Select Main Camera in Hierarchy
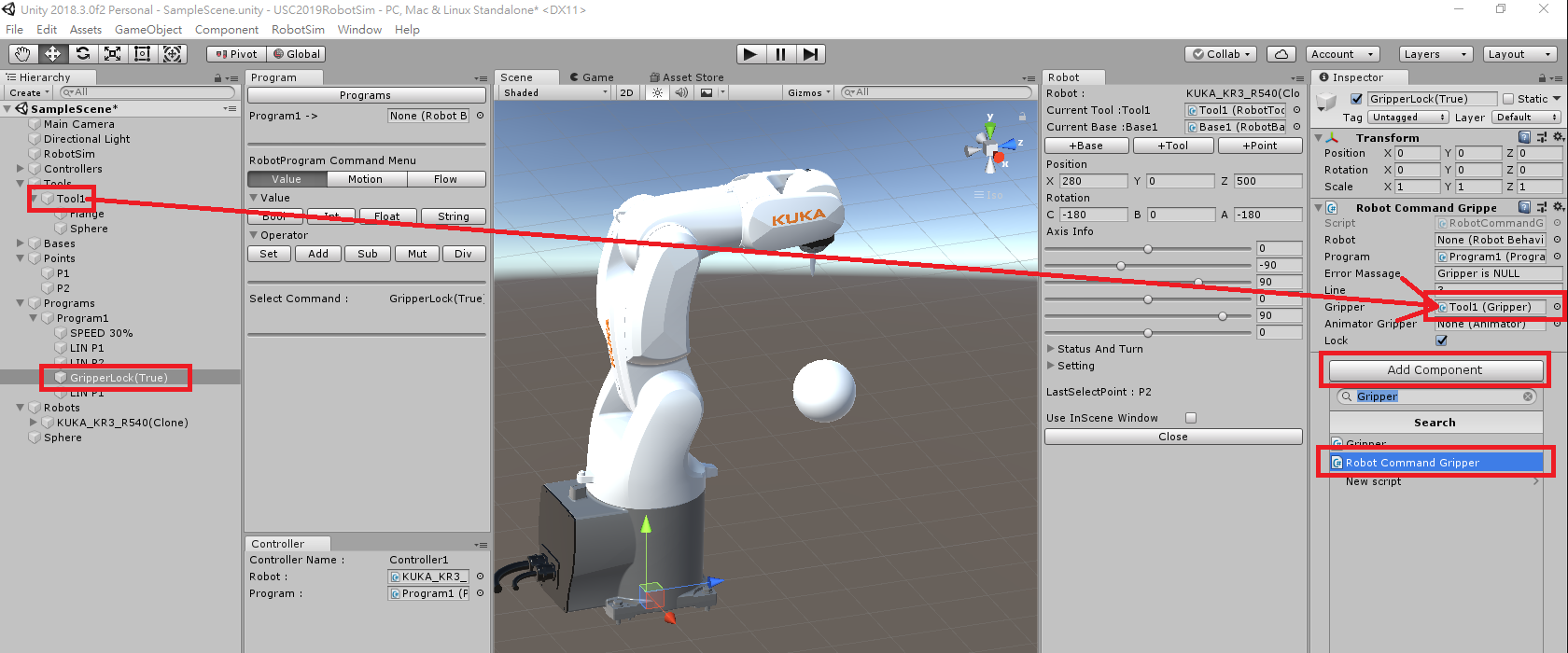 [79, 124]
